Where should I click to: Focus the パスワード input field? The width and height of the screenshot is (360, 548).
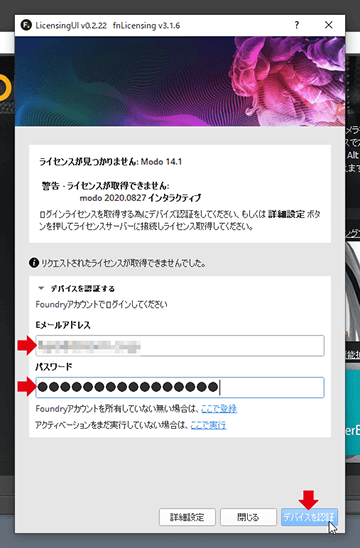tap(180, 387)
